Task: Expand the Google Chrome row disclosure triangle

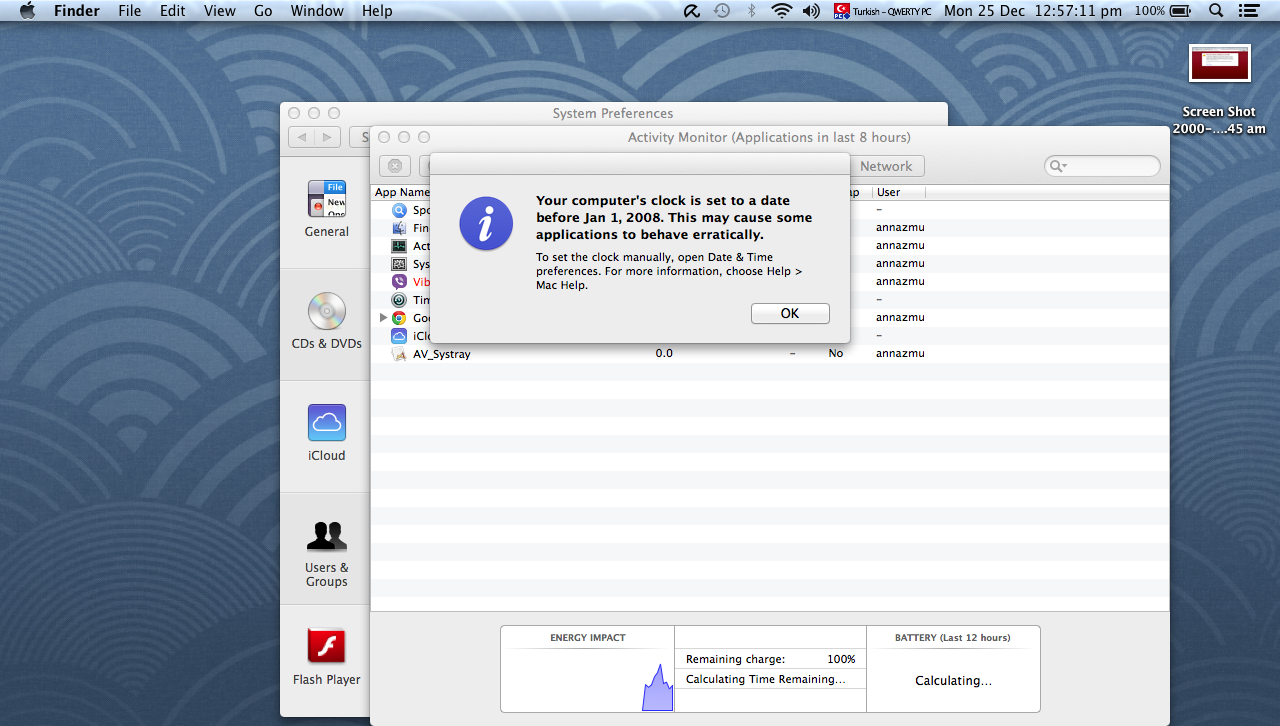Action: (382, 318)
